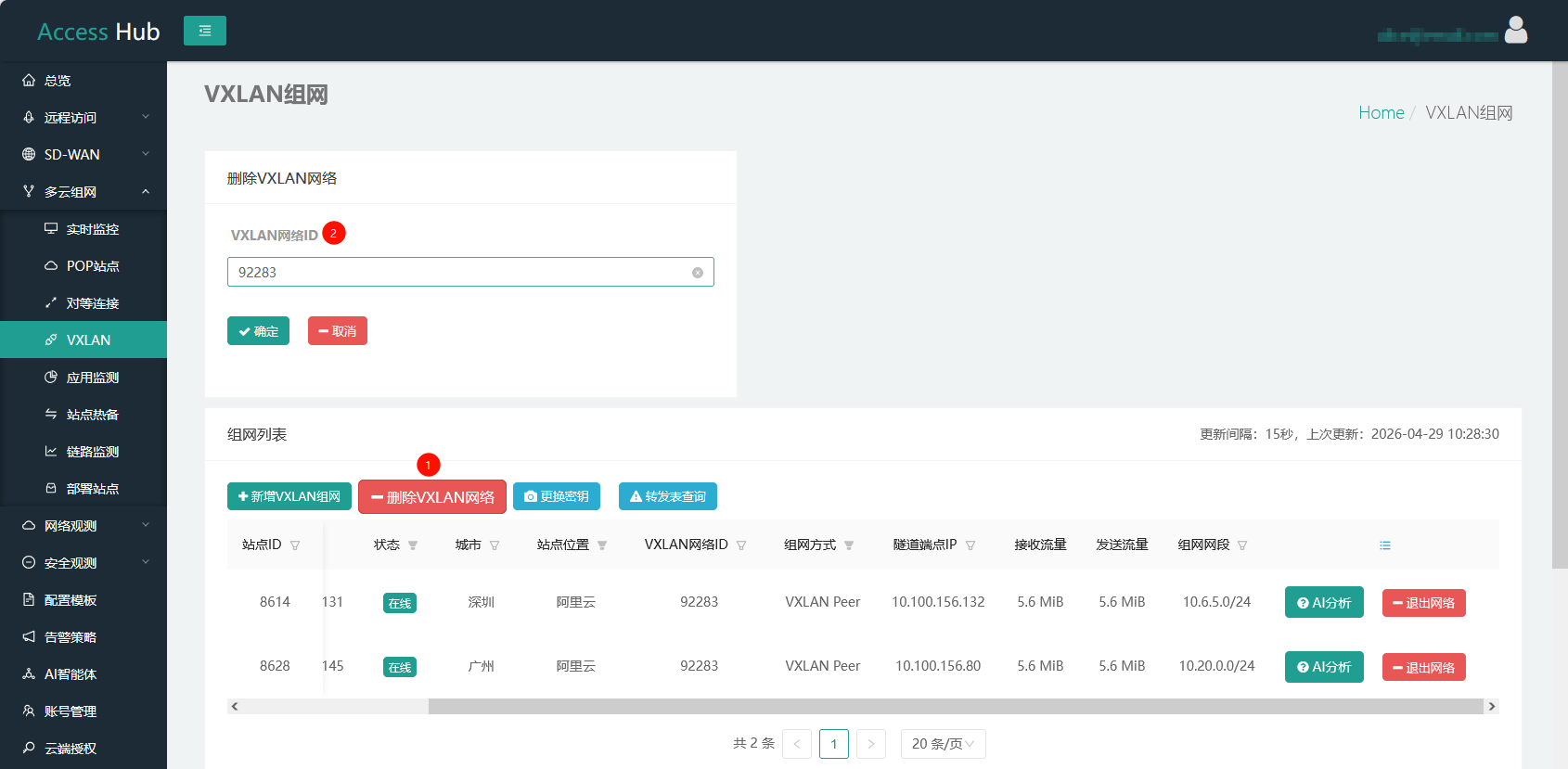Filter the 状态 column
The image size is (1568, 769).
pyautogui.click(x=413, y=545)
